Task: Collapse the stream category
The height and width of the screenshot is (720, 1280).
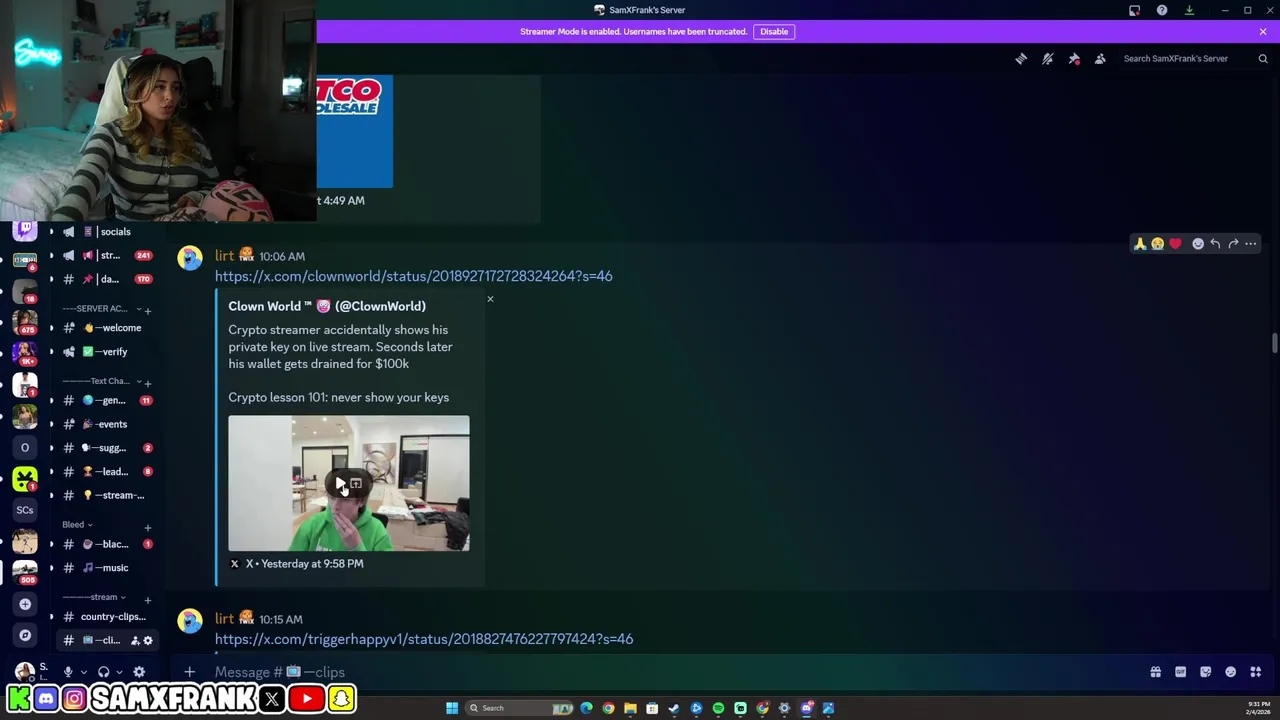Action: (x=94, y=597)
